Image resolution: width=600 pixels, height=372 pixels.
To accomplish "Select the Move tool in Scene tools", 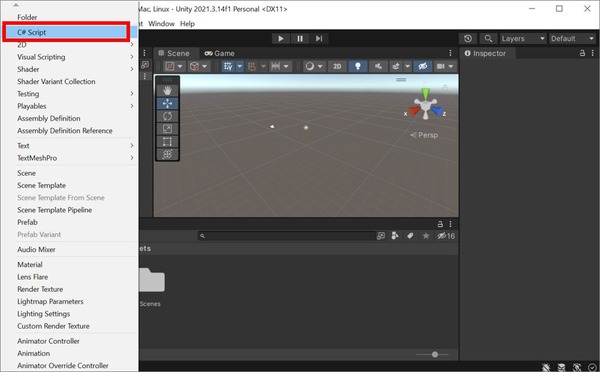I will [167, 103].
